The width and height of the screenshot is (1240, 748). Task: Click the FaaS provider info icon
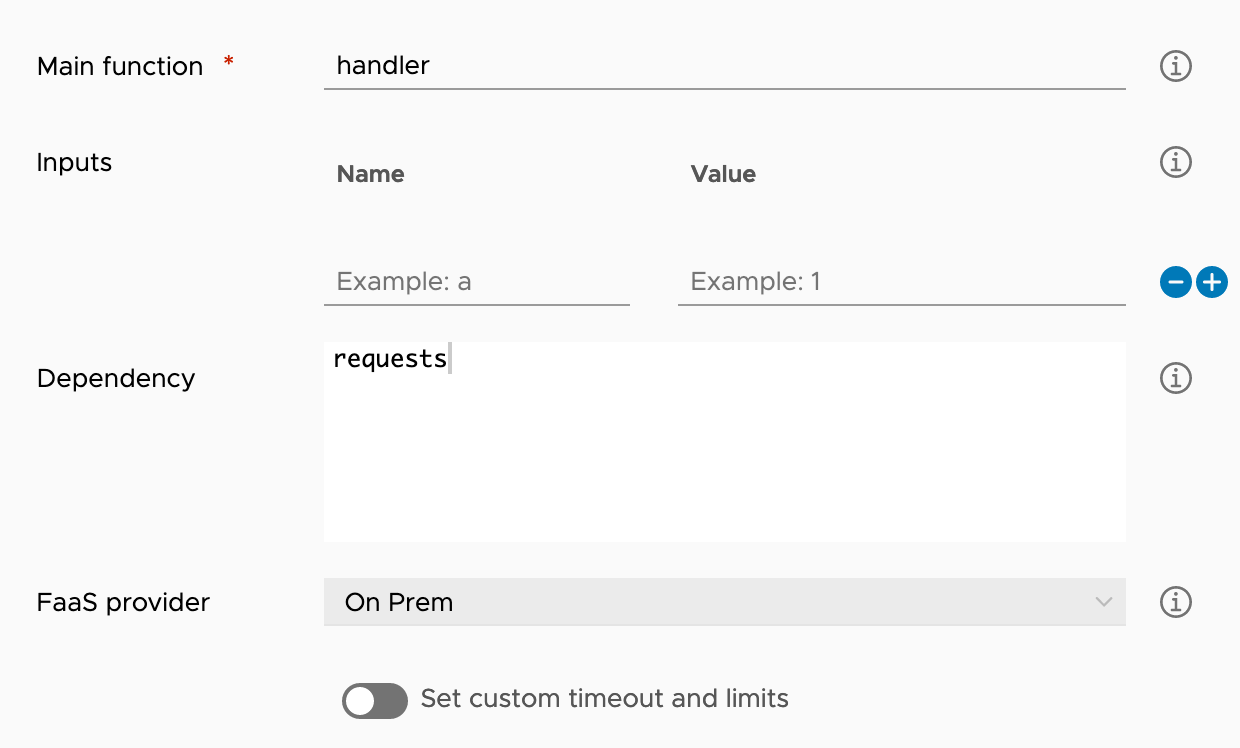(1175, 602)
